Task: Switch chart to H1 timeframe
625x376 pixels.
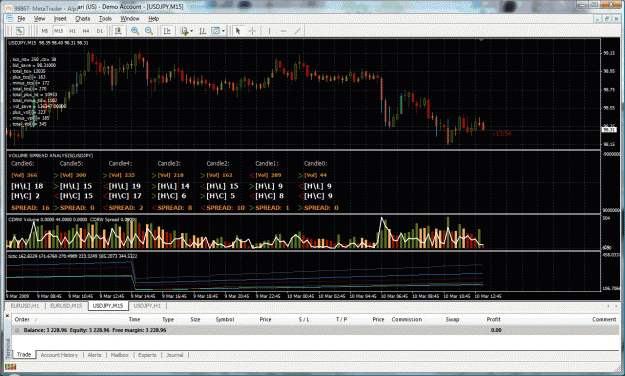Action: coord(72,31)
